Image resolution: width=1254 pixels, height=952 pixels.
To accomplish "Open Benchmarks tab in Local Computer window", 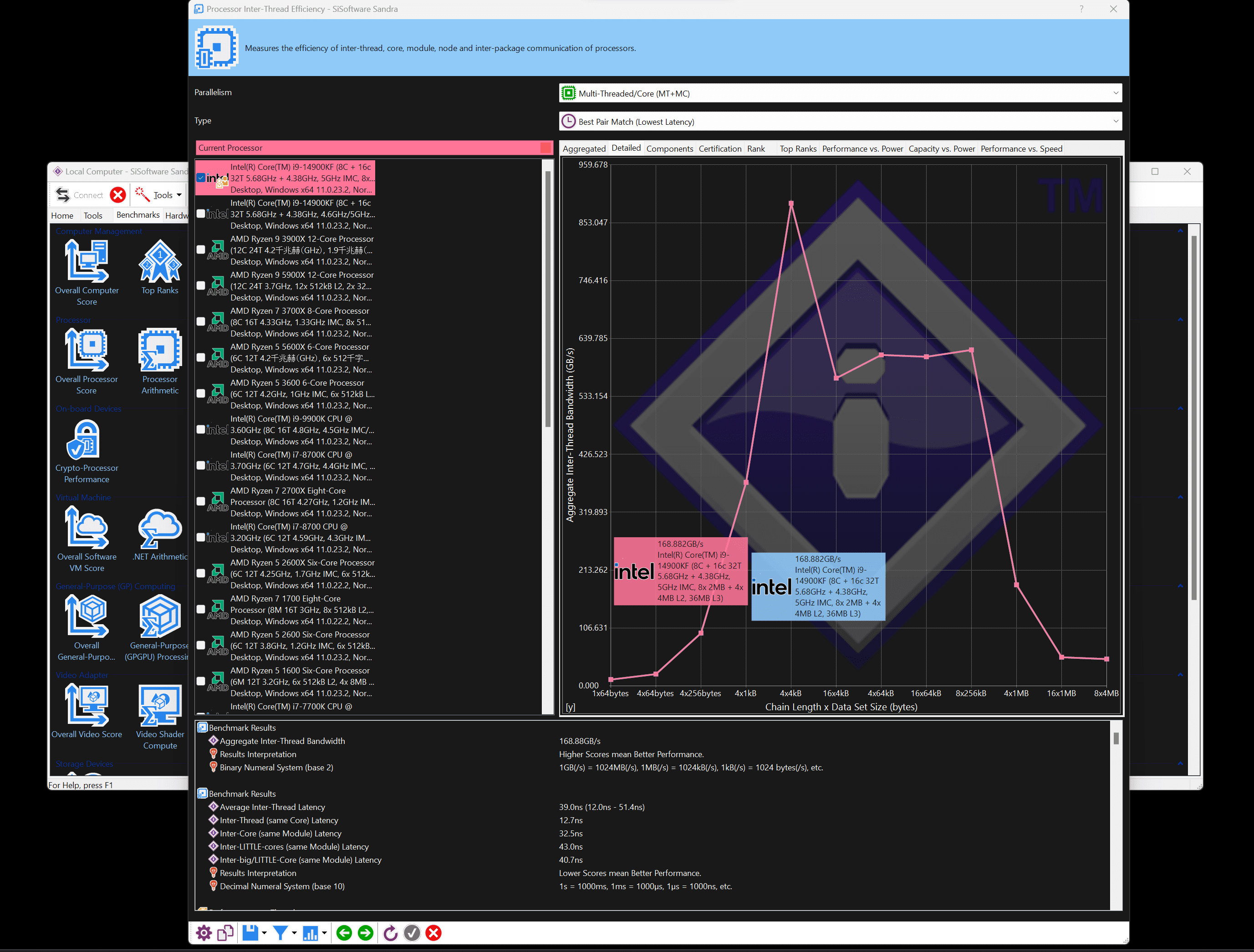I will tap(138, 215).
